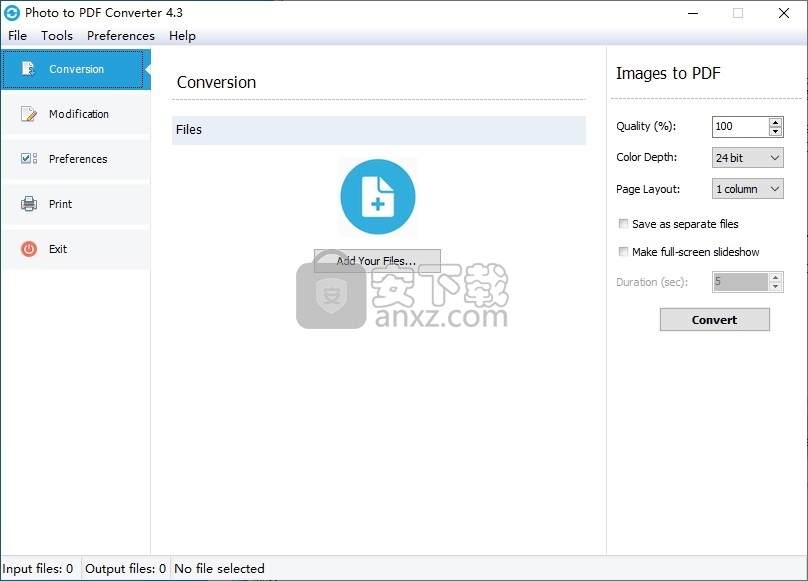Open the Help menu
808x581 pixels.
tap(182, 36)
